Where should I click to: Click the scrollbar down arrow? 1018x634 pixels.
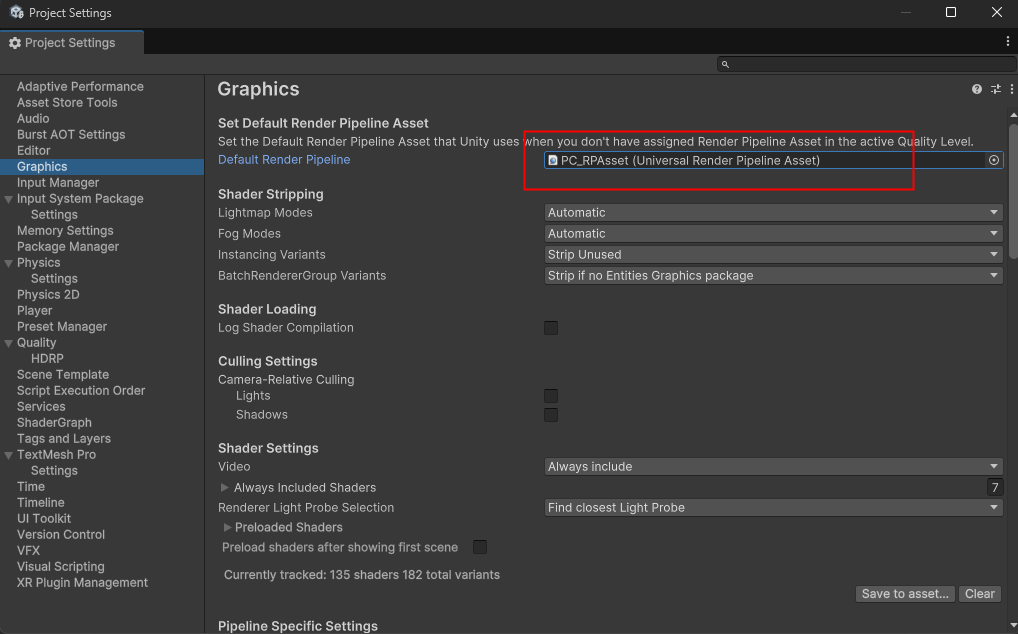pos(1013,626)
